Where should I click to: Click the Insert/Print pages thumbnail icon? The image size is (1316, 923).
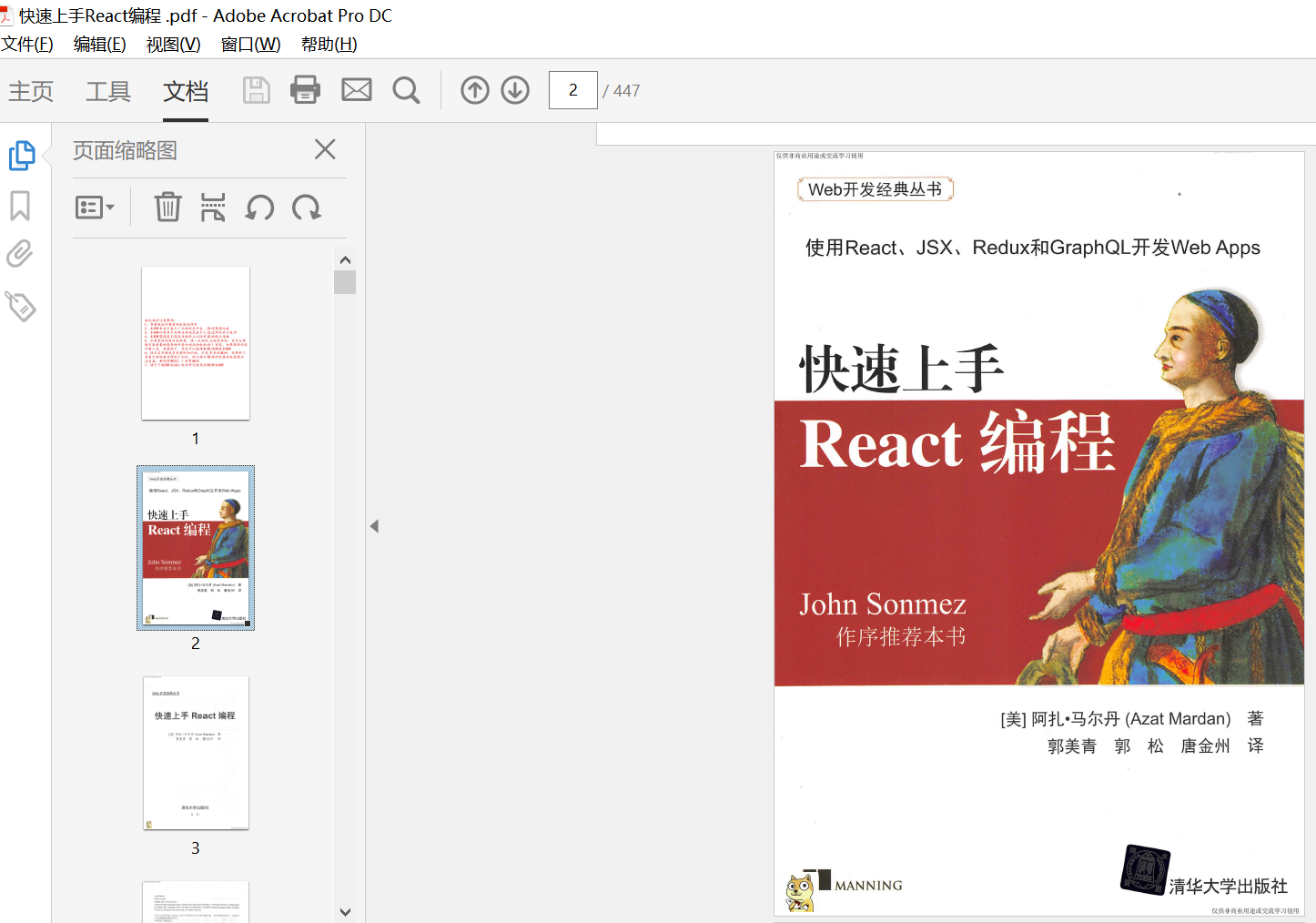(x=213, y=208)
